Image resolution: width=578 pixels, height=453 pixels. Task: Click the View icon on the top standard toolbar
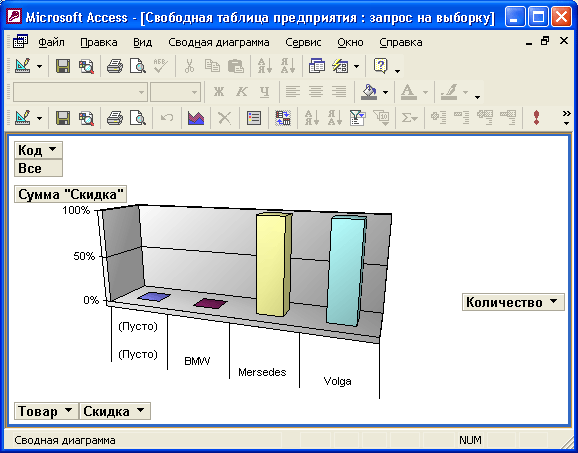pos(23,66)
